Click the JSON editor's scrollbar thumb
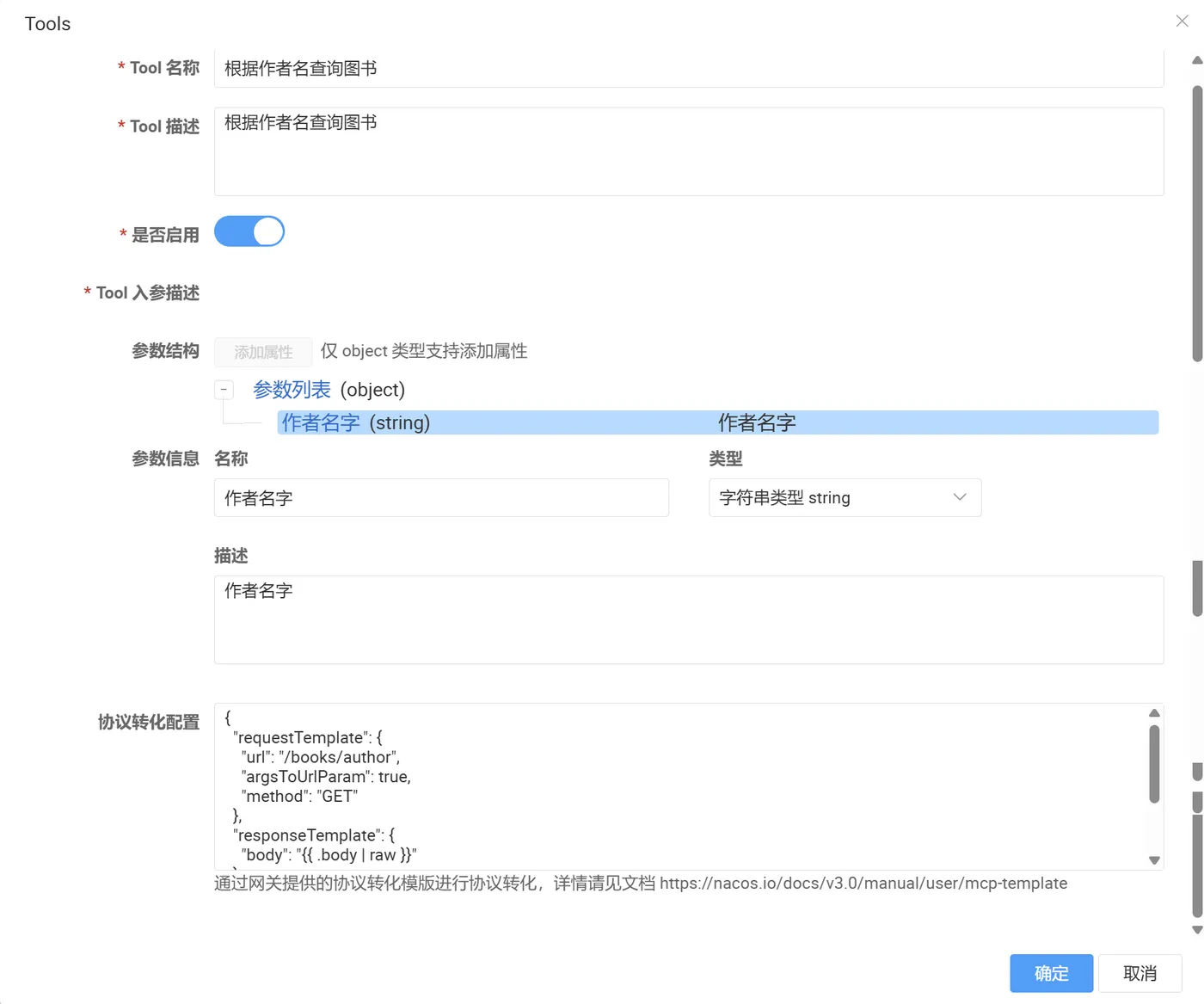Image resolution: width=1204 pixels, height=1004 pixels. point(1154,764)
